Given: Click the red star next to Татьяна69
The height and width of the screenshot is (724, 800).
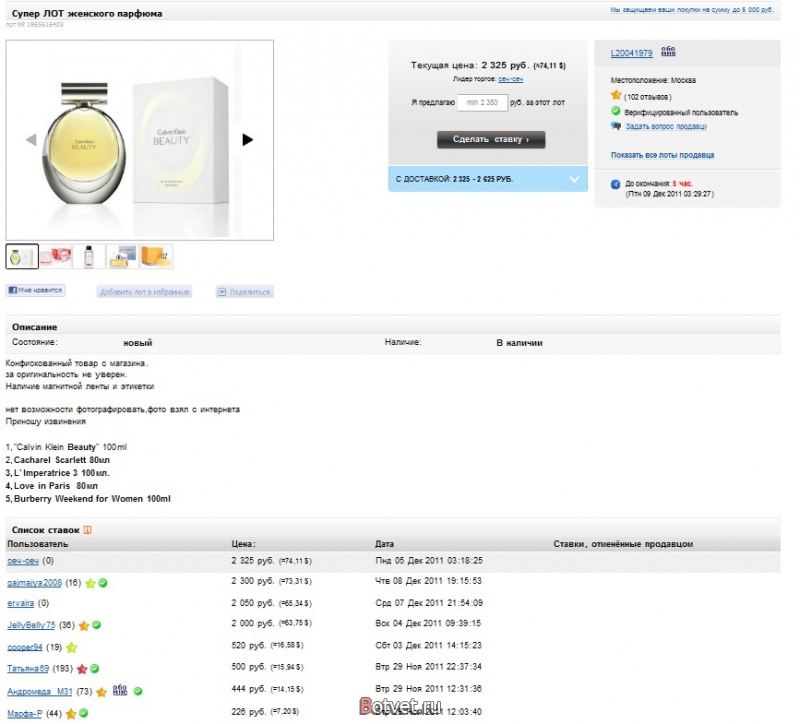Looking at the screenshot, I should pyautogui.click(x=82, y=669).
